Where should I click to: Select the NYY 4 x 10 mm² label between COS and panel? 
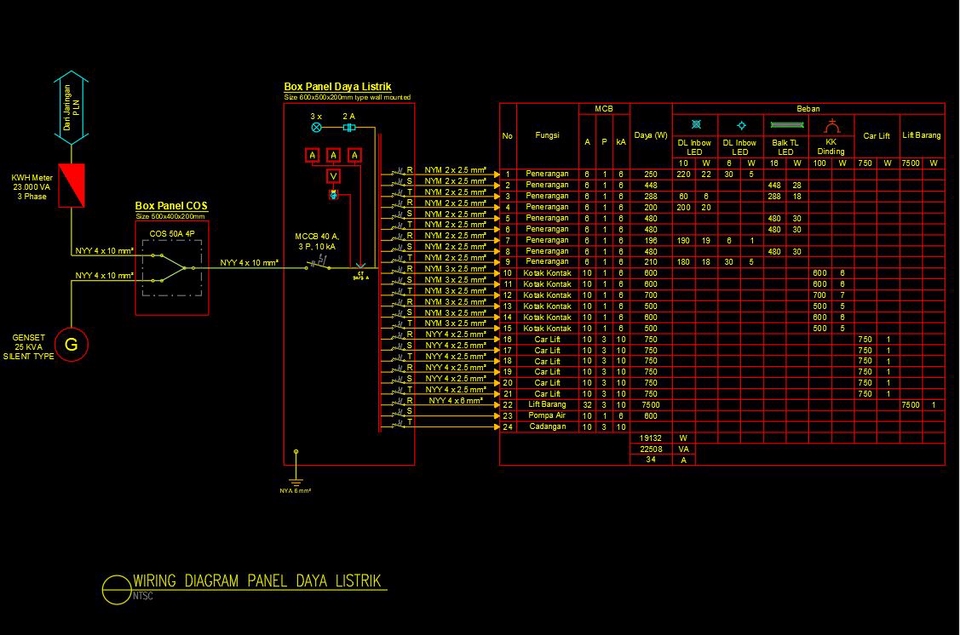[249, 263]
